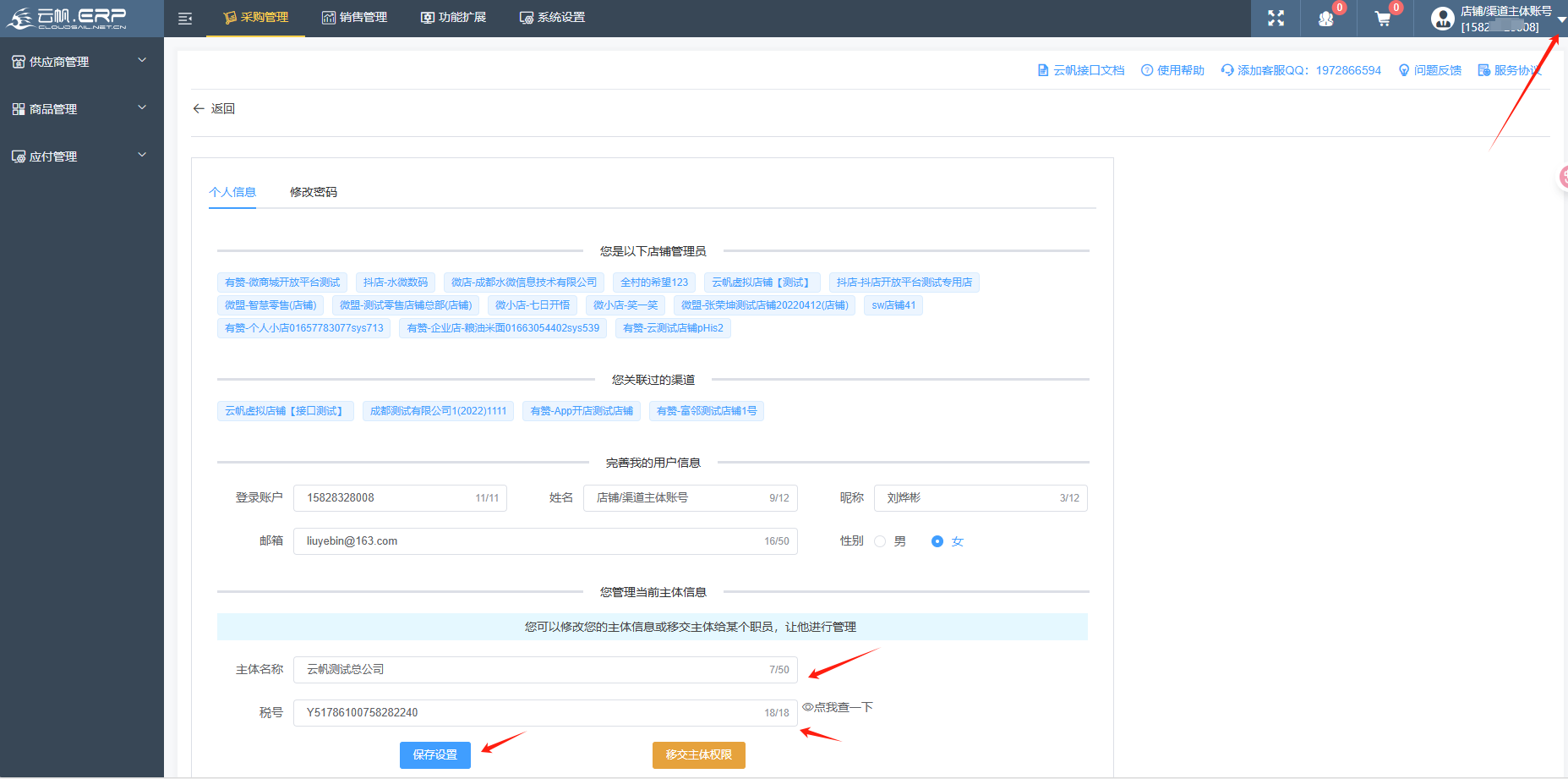Open 服务协议 link
The width and height of the screenshot is (1568, 779).
[x=1510, y=70]
